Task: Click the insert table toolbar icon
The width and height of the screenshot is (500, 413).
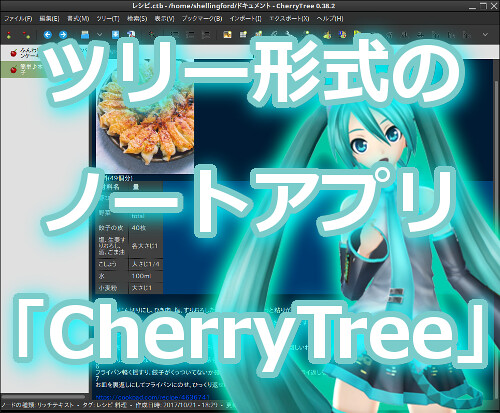Action: tap(243, 35)
